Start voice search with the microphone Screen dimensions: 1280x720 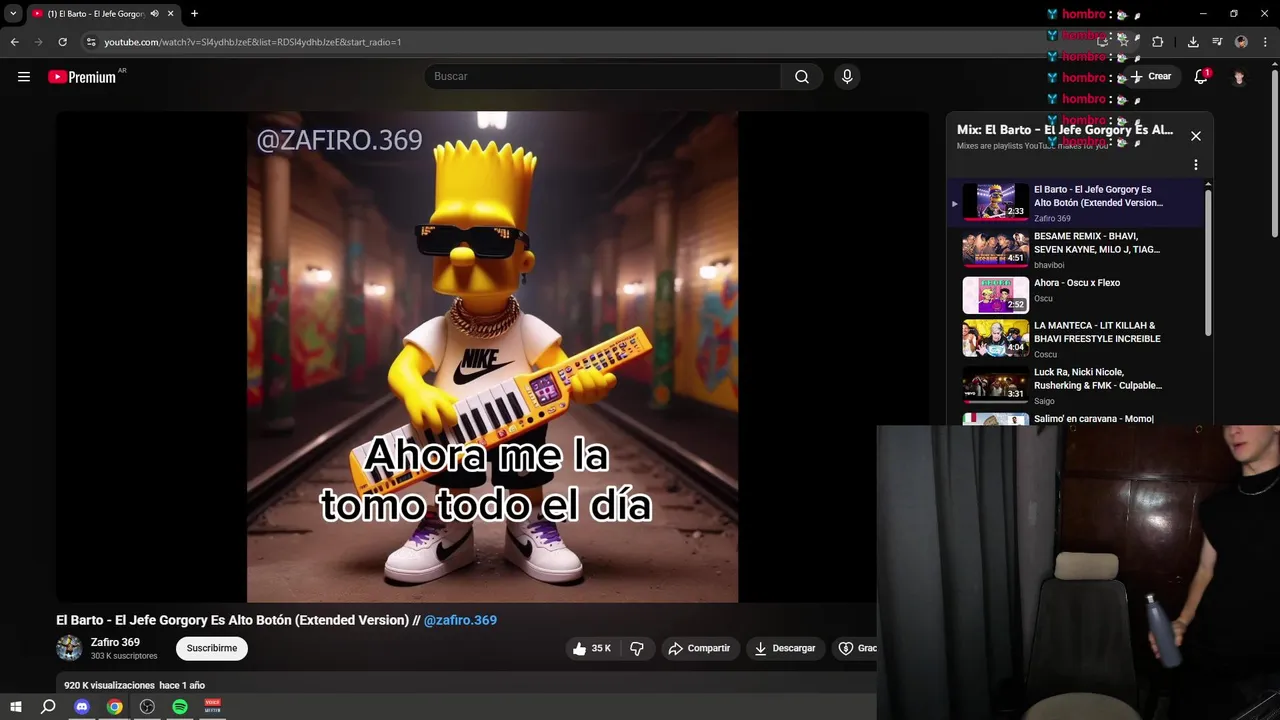point(847,77)
